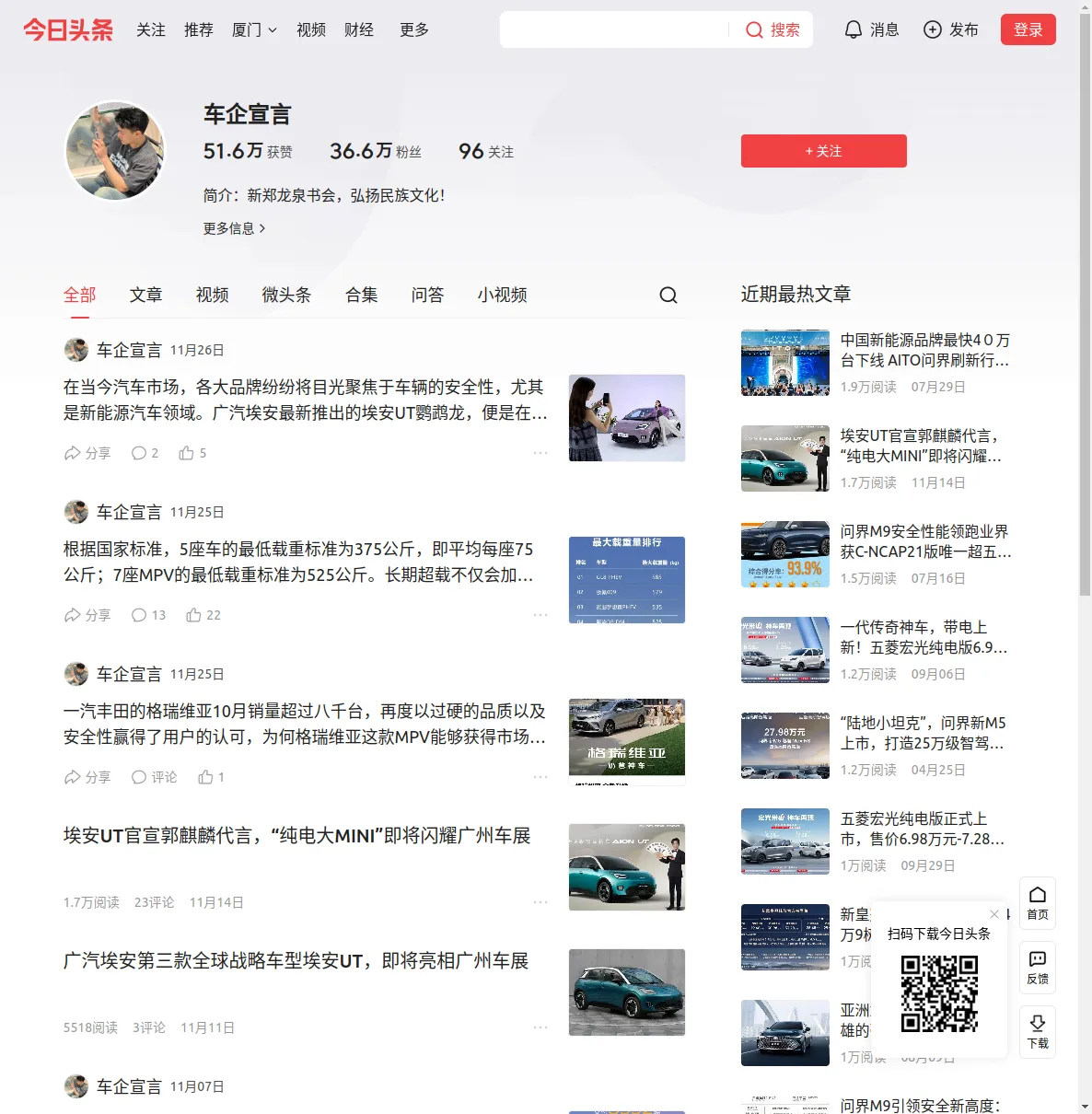Expand 更多信息 profile details

(x=234, y=228)
